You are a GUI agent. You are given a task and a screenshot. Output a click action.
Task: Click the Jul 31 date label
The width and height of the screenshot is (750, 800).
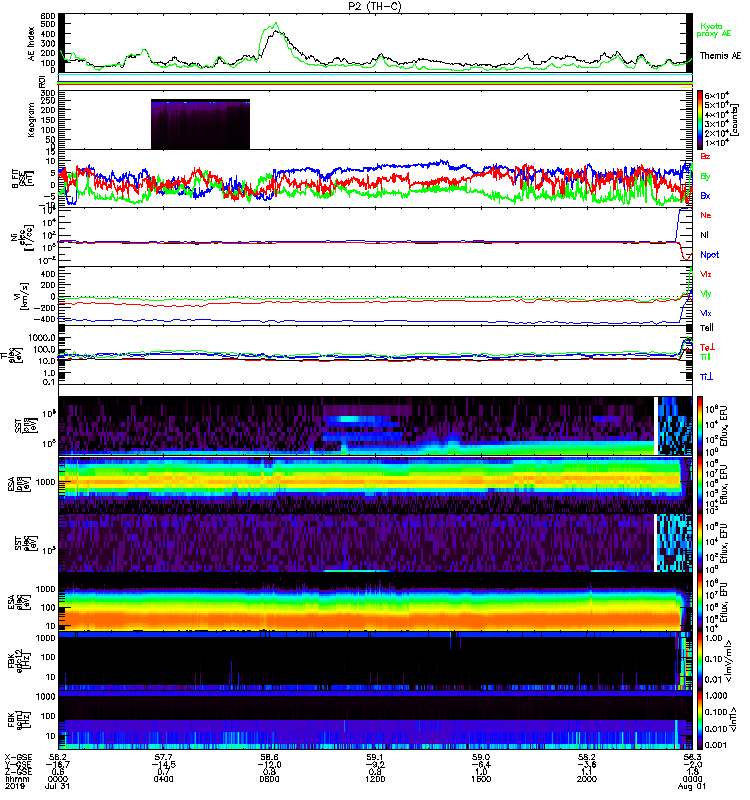(x=57, y=786)
